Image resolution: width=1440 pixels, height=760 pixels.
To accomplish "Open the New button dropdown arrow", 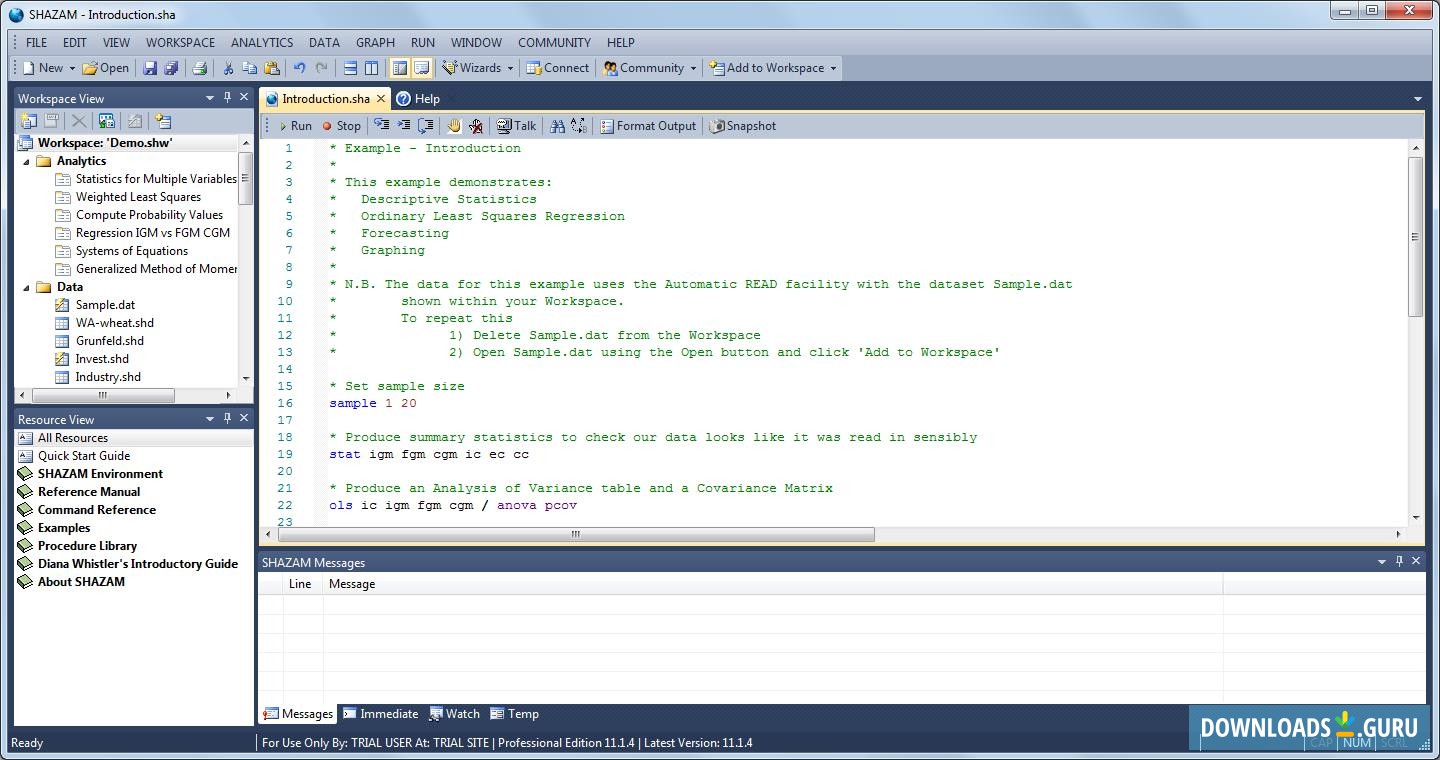I will (72, 68).
